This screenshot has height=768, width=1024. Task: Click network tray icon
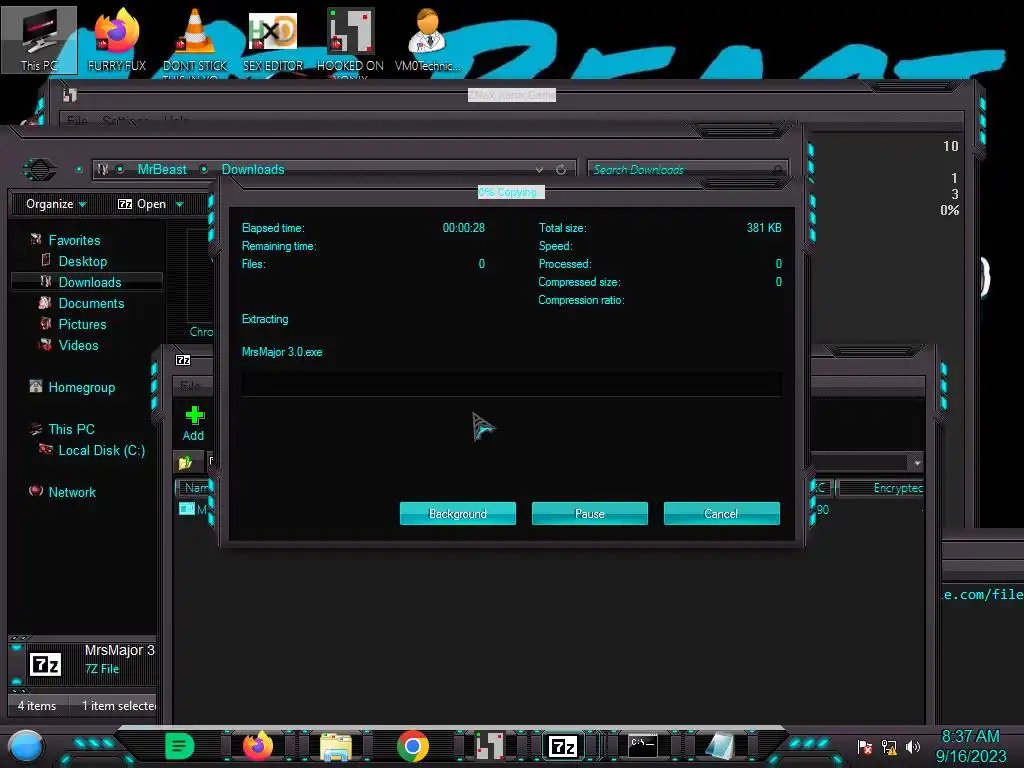889,746
